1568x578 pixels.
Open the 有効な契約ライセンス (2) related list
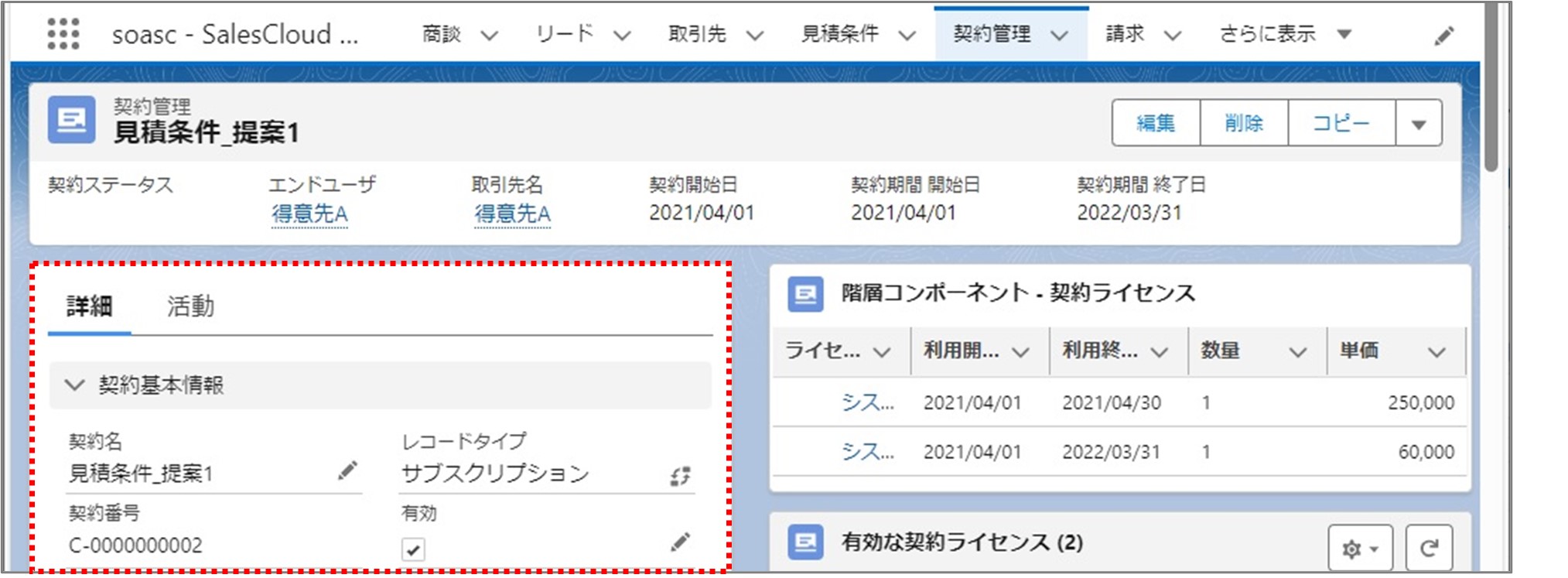[x=962, y=542]
